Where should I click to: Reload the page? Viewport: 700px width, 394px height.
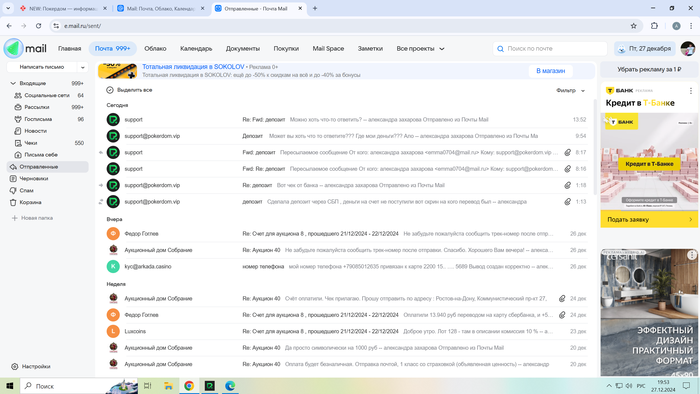(38, 26)
